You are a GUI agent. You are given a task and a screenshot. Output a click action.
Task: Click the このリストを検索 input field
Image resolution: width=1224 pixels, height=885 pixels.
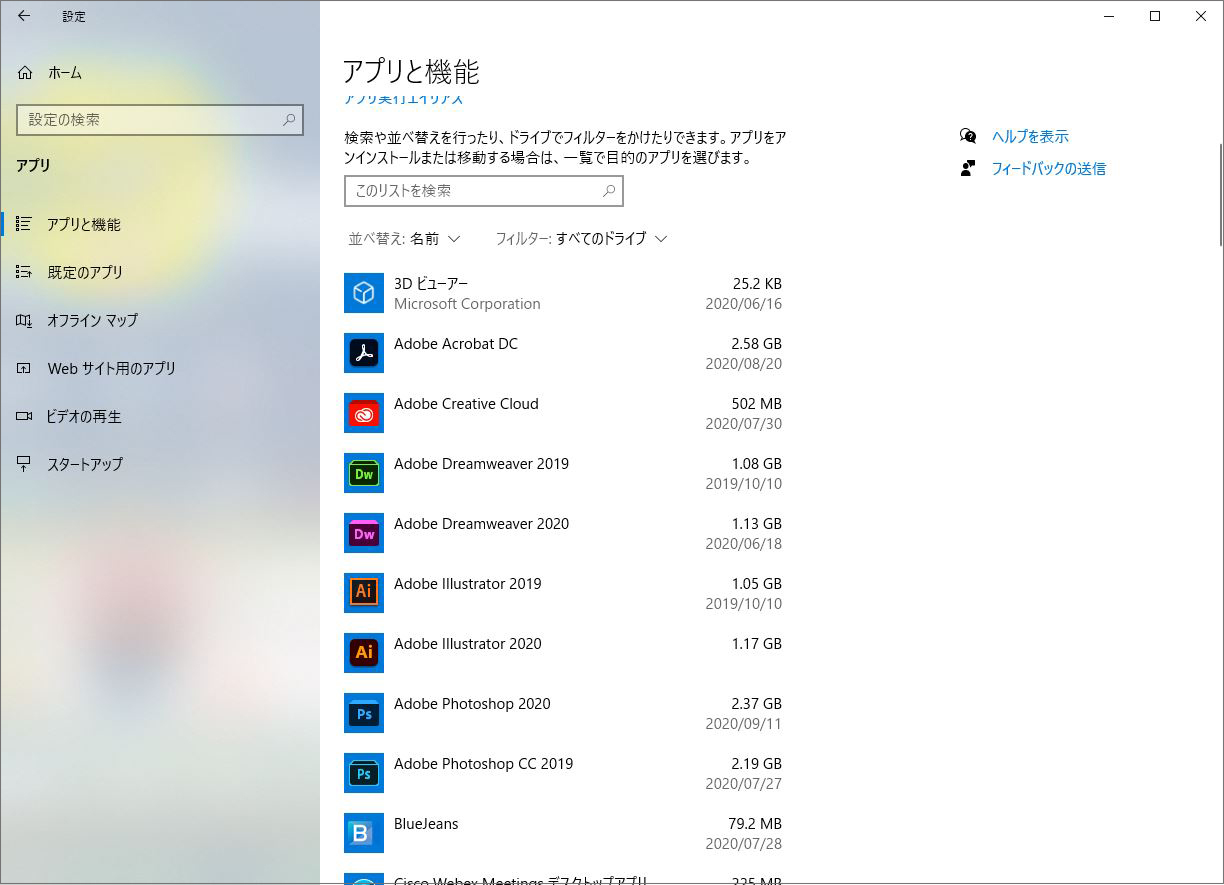pyautogui.click(x=484, y=191)
